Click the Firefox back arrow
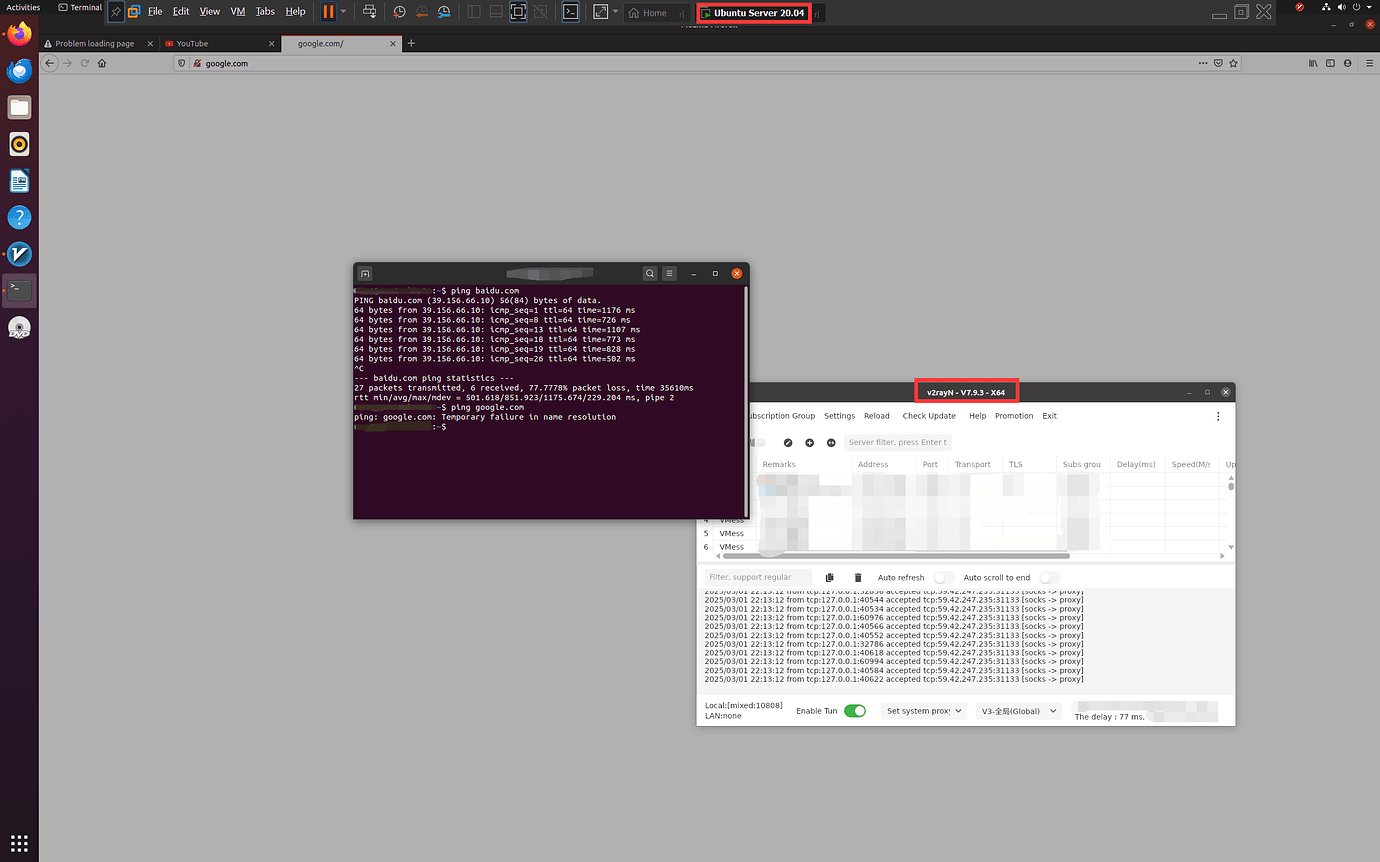The height and width of the screenshot is (862, 1380). coord(50,63)
